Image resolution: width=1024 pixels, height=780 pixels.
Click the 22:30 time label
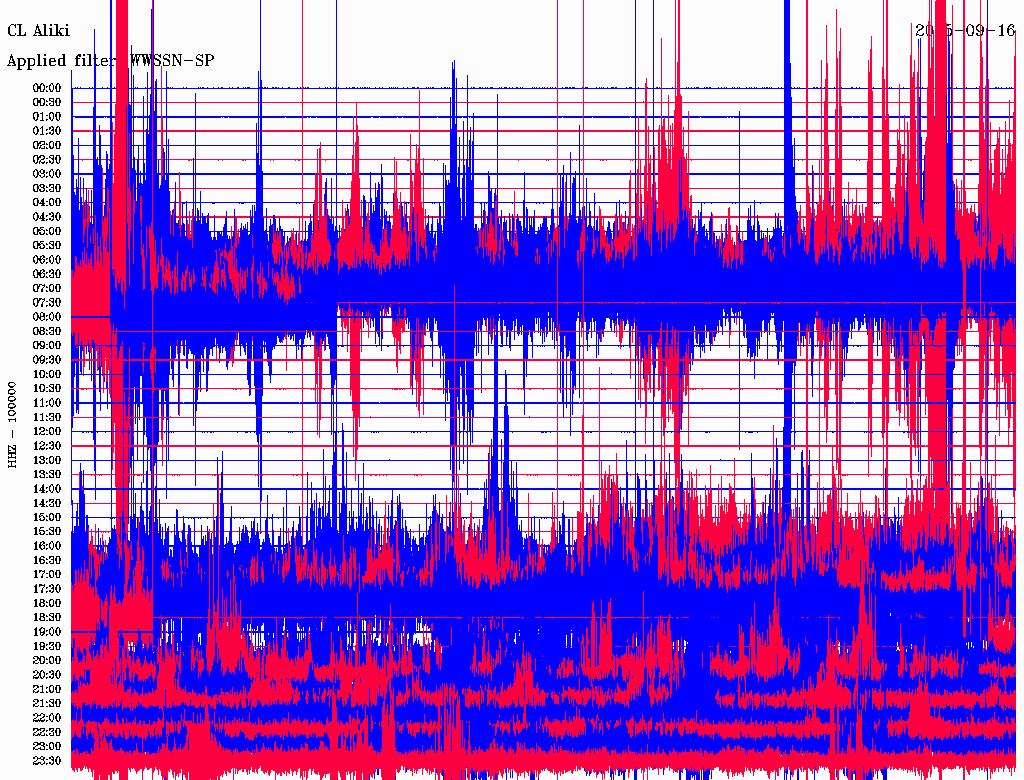[47, 732]
